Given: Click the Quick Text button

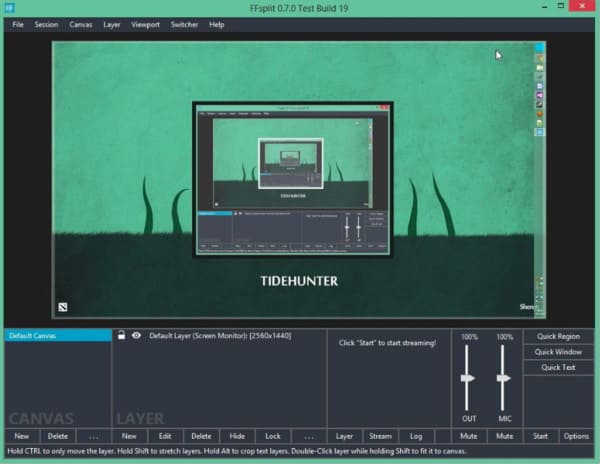Looking at the screenshot, I should point(558,367).
